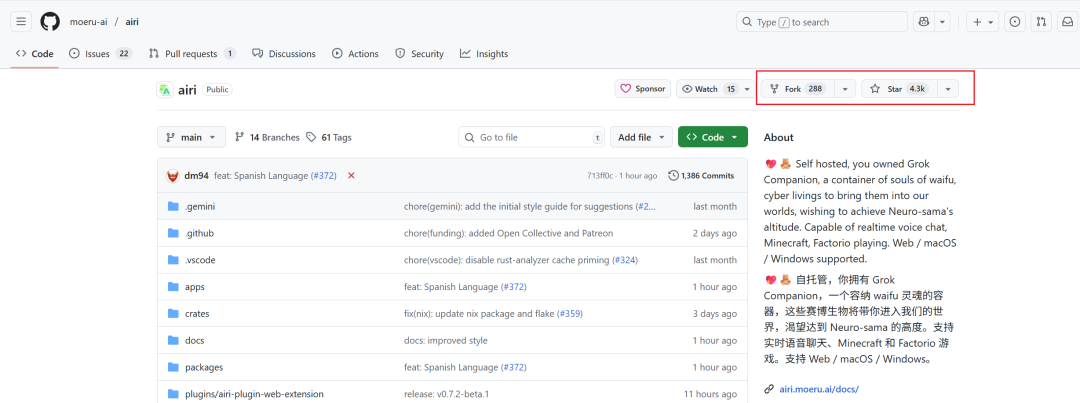View the 1,386 Commits history
Image resolution: width=1080 pixels, height=403 pixels.
(x=701, y=176)
